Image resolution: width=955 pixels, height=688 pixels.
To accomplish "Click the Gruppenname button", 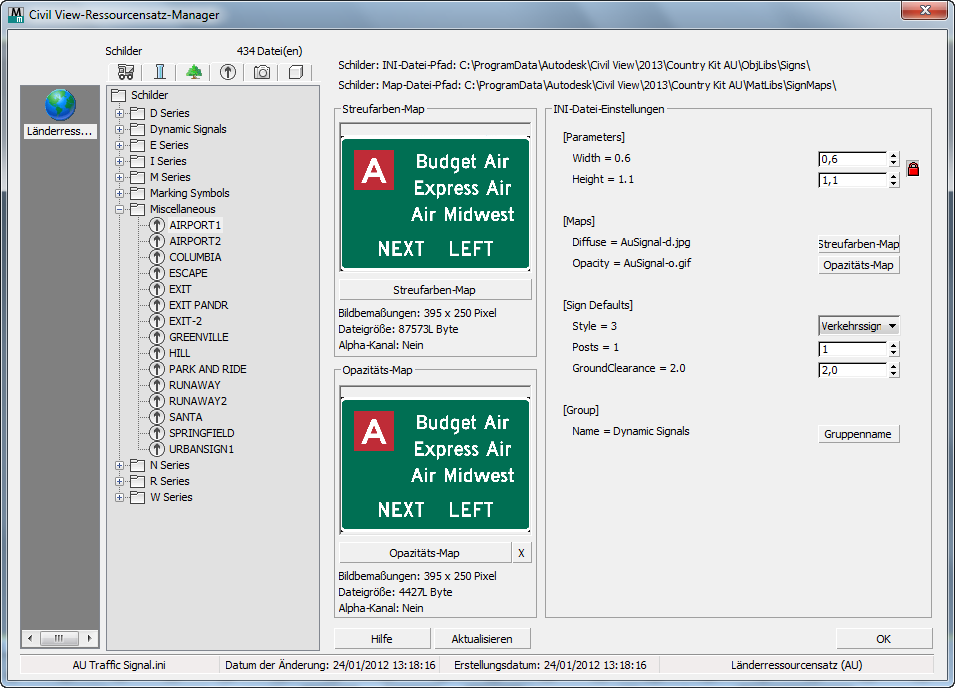I will [x=858, y=434].
